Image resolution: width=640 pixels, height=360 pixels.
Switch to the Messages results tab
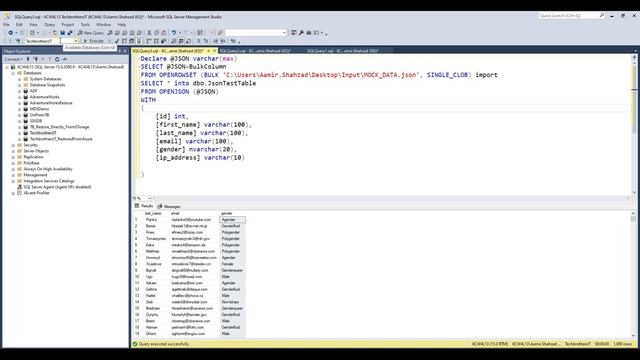[169, 206]
